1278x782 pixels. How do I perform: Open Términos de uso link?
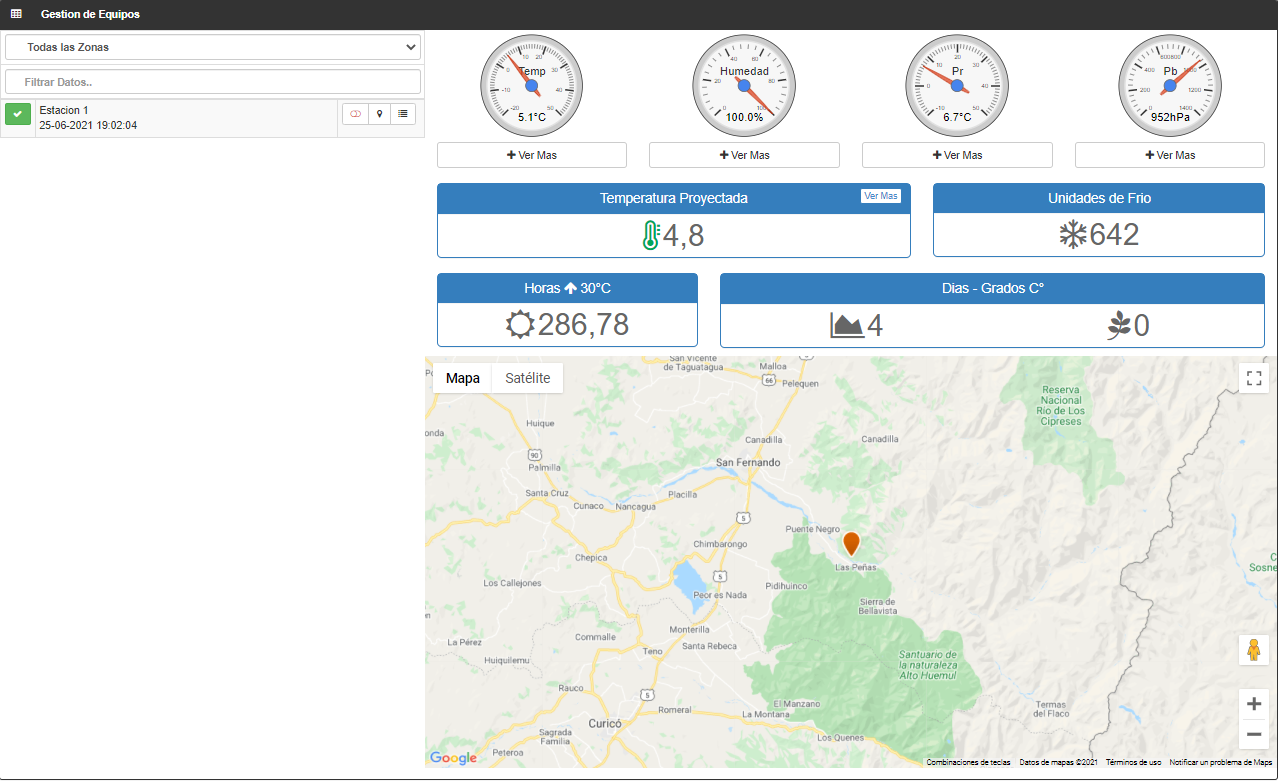pos(1133,762)
